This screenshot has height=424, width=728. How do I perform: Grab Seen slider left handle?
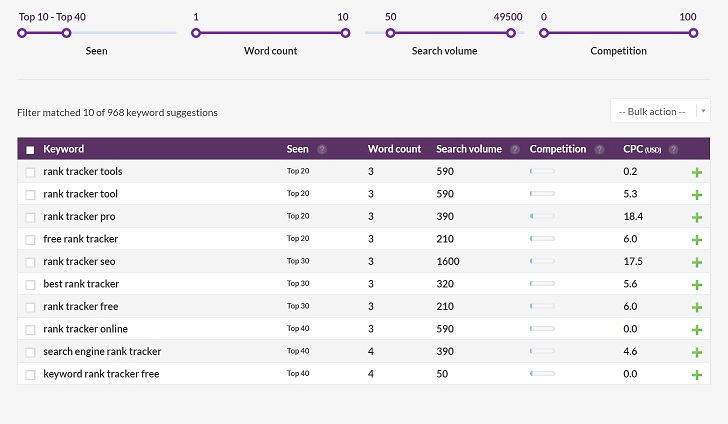pyautogui.click(x=22, y=33)
